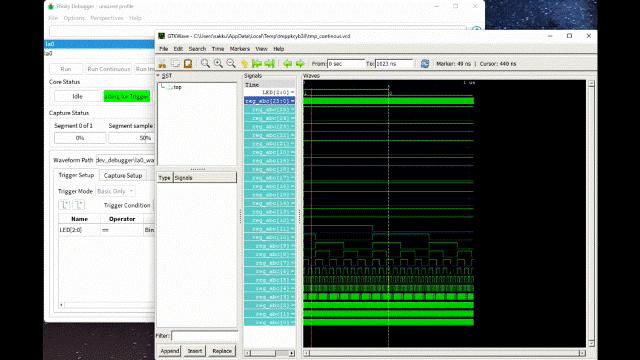Click the To time input field
The height and width of the screenshot is (360, 640).
(x=394, y=64)
